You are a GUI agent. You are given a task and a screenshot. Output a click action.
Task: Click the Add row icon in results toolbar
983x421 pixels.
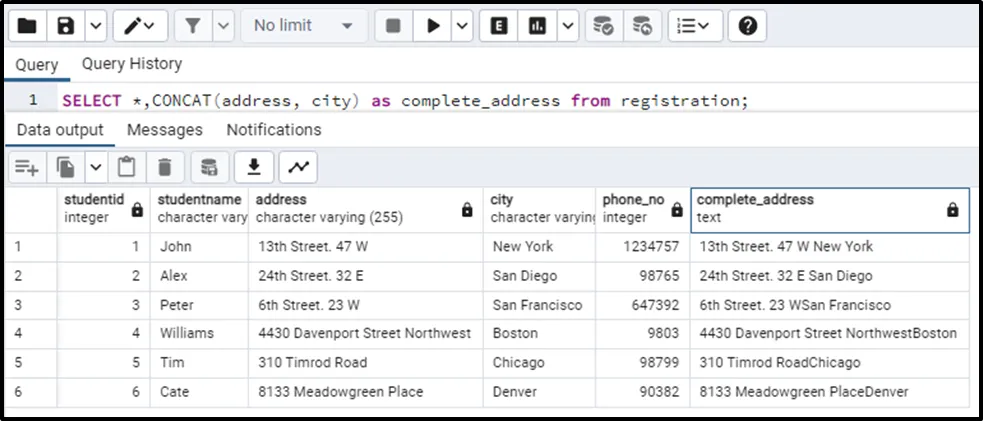click(x=26, y=166)
